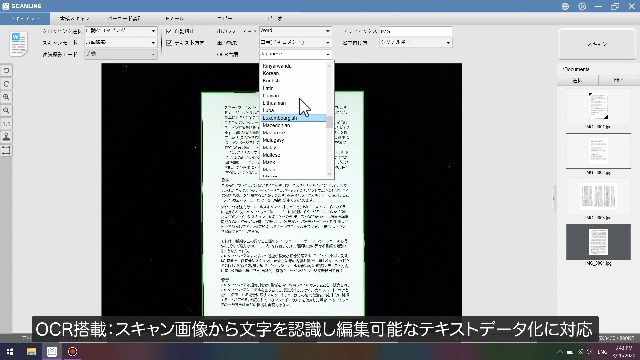Image resolution: width=640 pixels, height=360 pixels.
Task: Click the language list scroll up arrow
Action: (x=330, y=65)
